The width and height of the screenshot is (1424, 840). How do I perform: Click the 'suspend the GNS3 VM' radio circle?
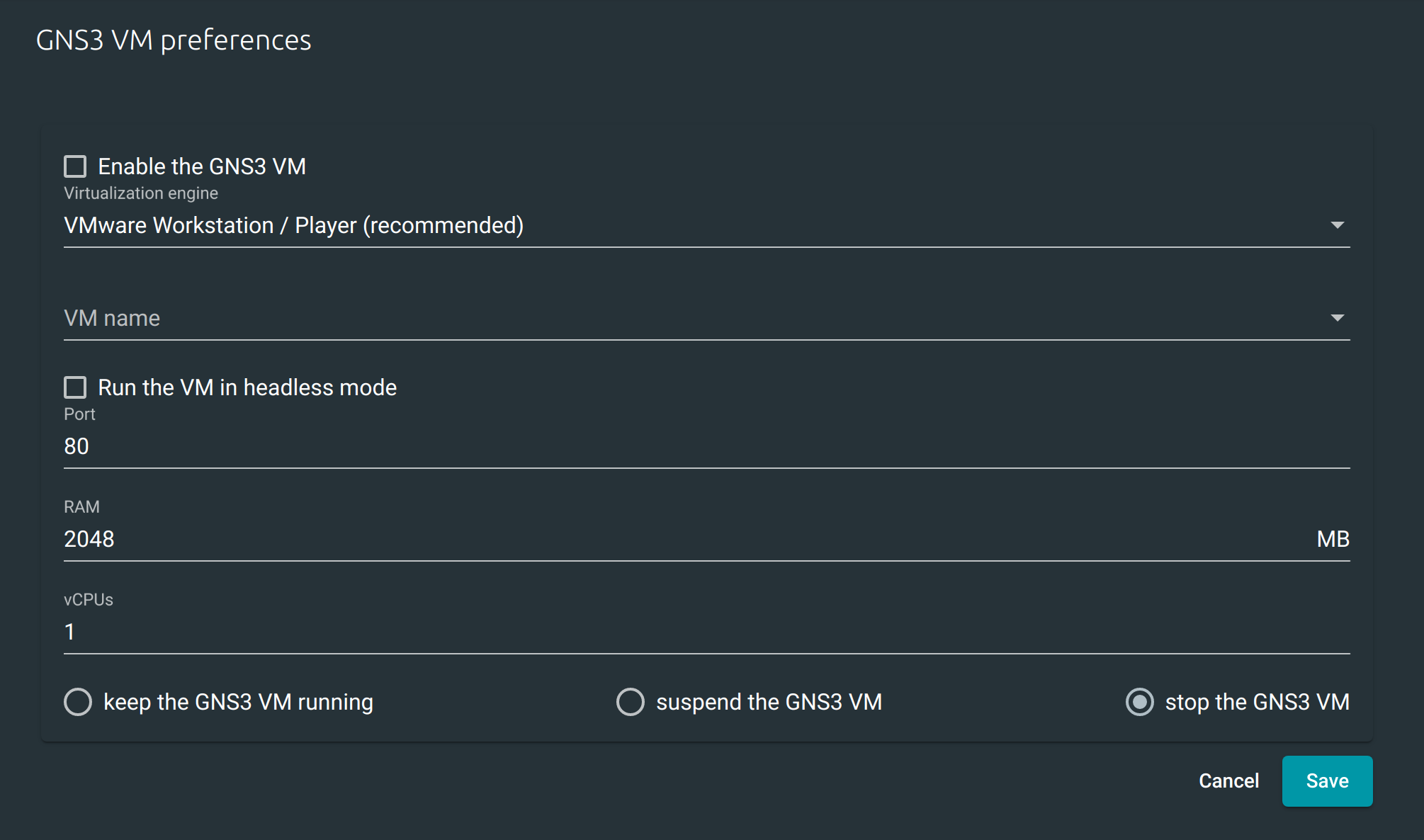coord(630,702)
